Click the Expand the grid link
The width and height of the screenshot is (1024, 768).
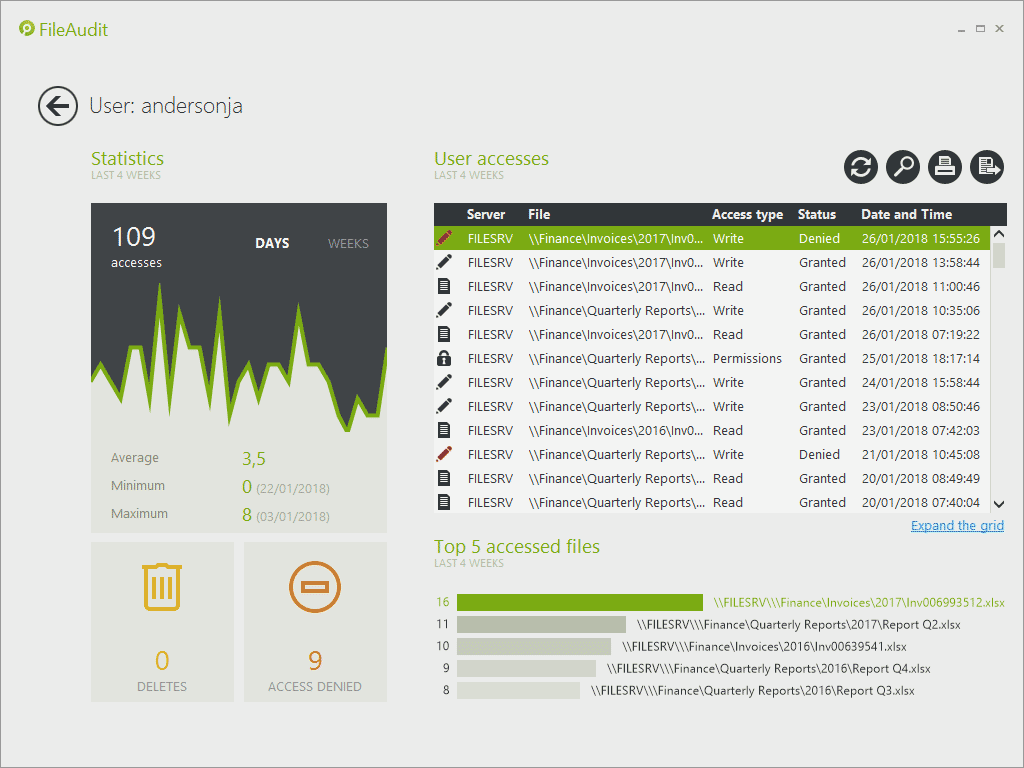957,526
